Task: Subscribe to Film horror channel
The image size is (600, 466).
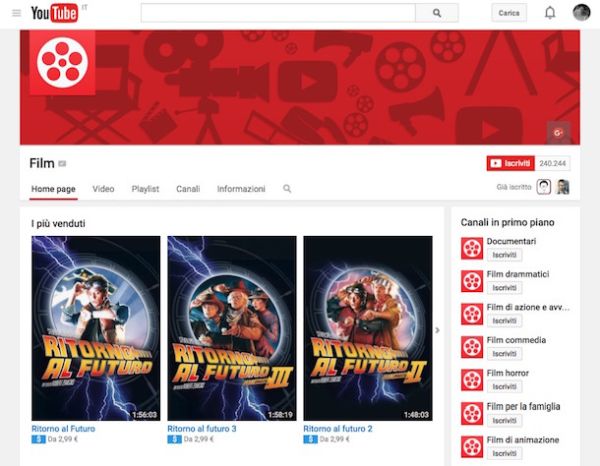Action: [505, 387]
